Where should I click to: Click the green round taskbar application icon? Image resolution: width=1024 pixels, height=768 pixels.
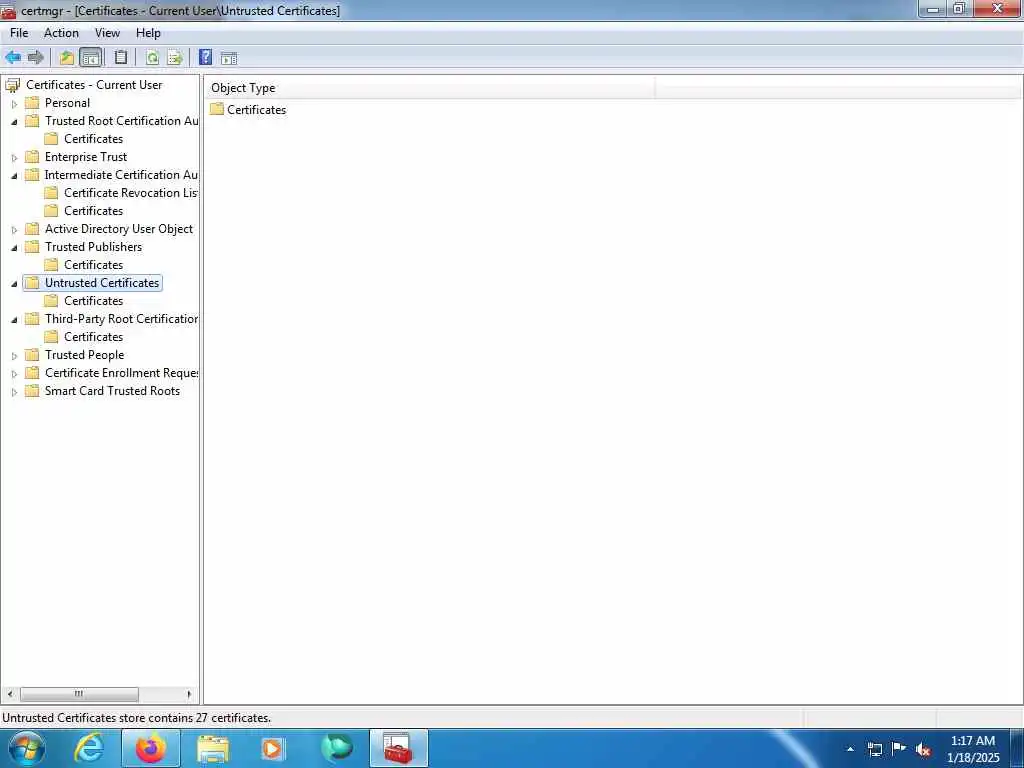pos(337,748)
